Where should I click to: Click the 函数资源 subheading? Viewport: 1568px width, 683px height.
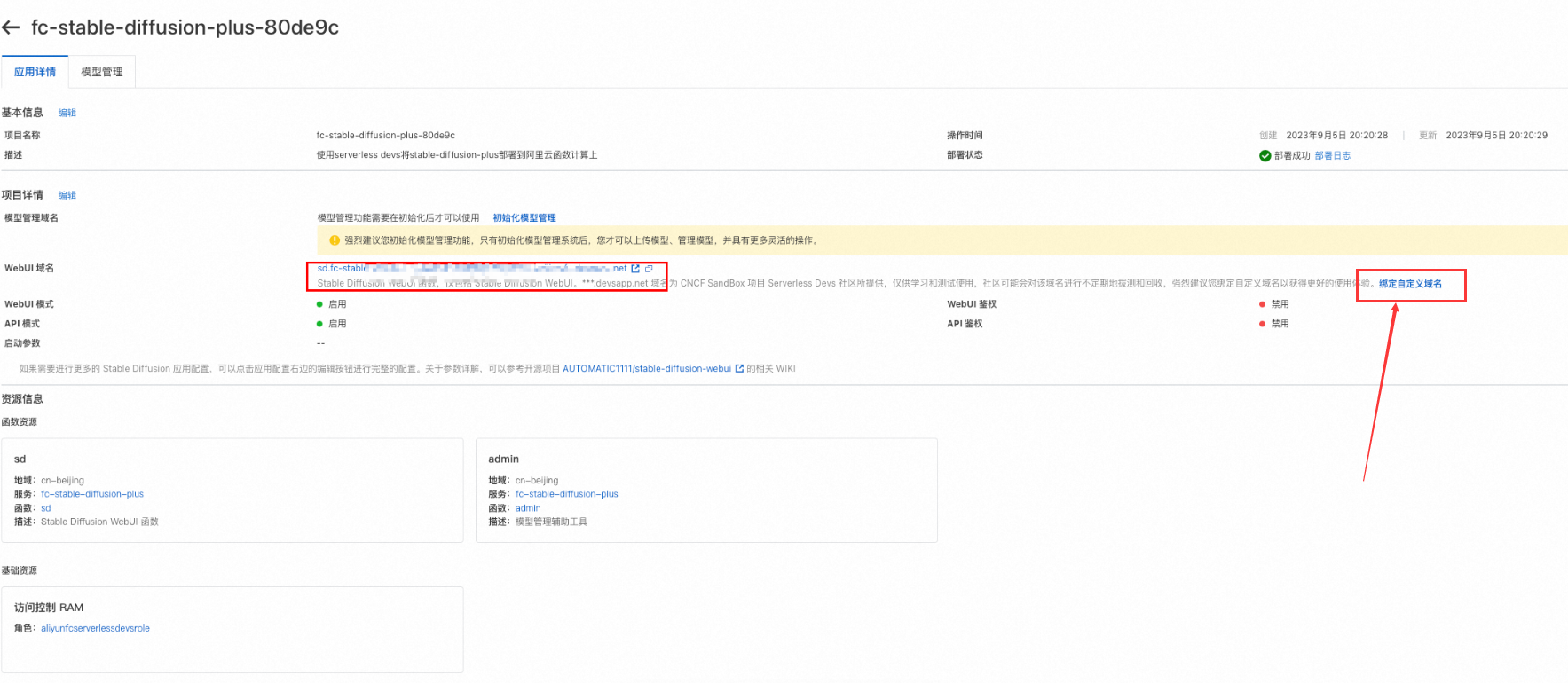20,422
